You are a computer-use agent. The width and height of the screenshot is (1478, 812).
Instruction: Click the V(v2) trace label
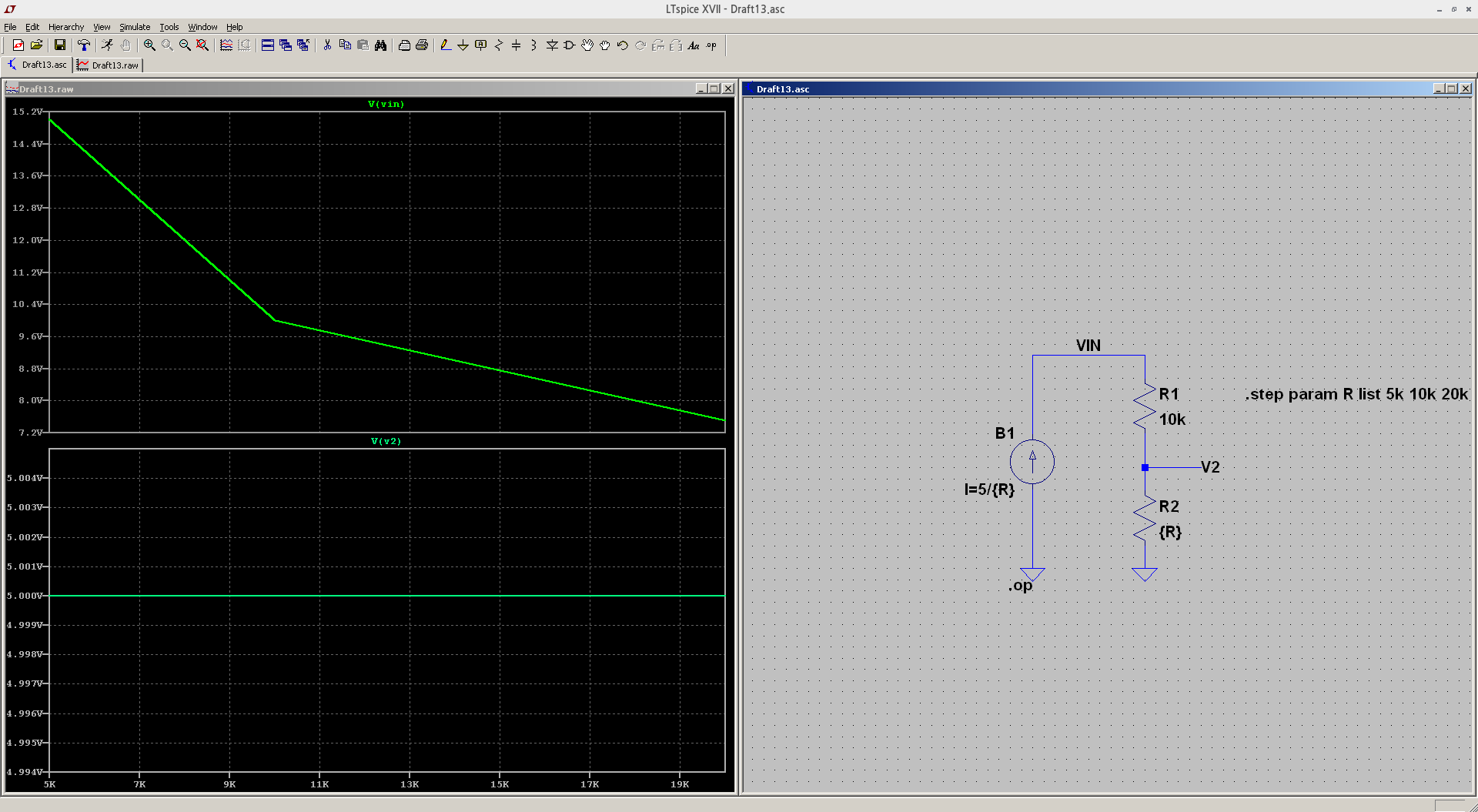(x=386, y=442)
